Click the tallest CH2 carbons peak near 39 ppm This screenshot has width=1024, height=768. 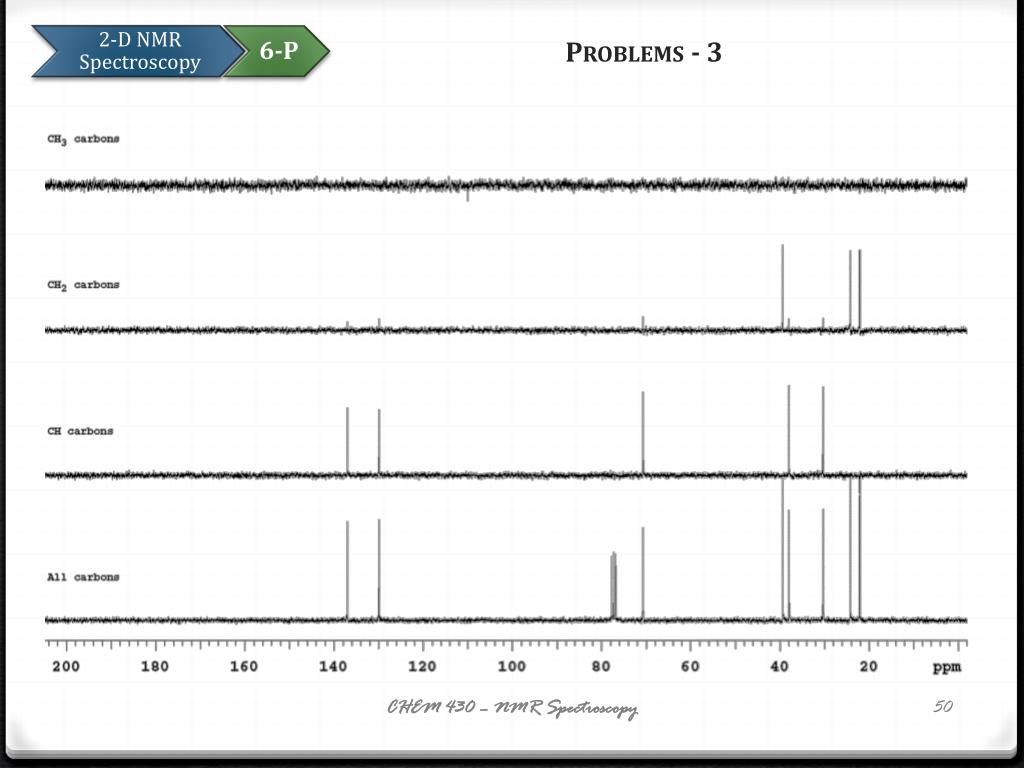tap(782, 287)
